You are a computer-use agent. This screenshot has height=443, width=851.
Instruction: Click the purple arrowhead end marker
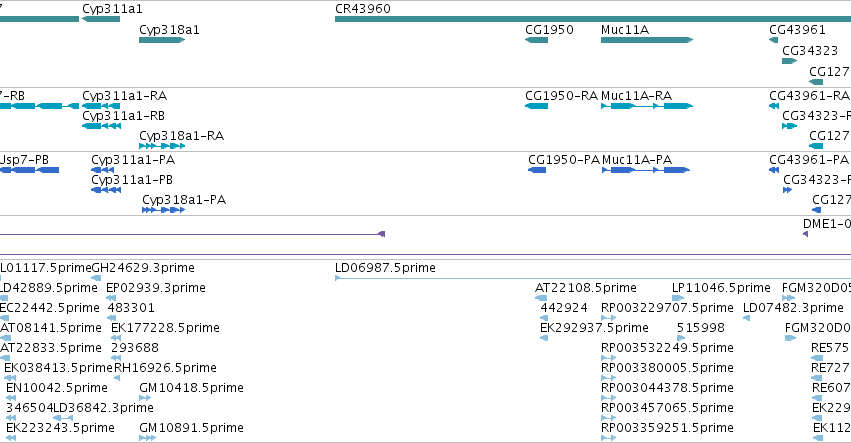point(382,234)
